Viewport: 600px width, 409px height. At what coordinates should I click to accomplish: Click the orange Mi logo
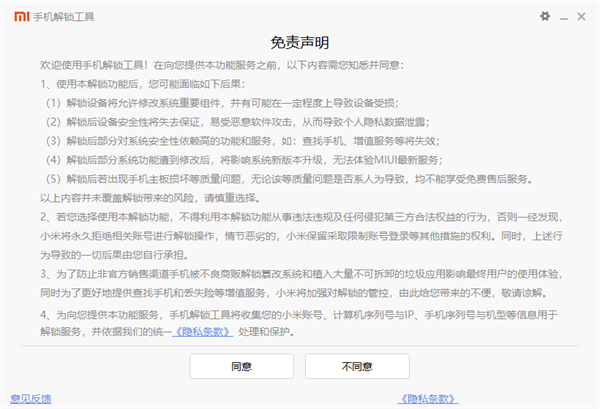pyautogui.click(x=13, y=16)
